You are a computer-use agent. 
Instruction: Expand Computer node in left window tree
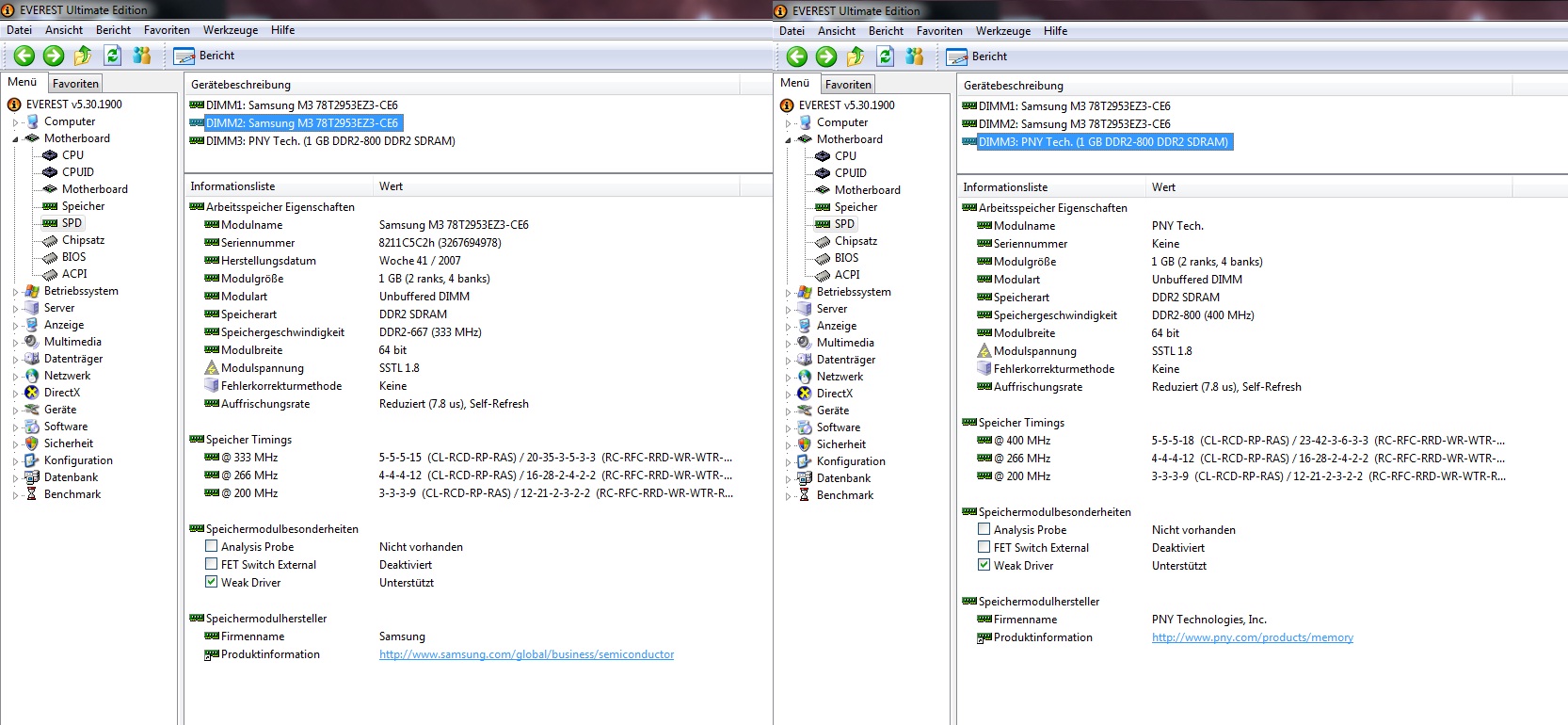(x=15, y=122)
